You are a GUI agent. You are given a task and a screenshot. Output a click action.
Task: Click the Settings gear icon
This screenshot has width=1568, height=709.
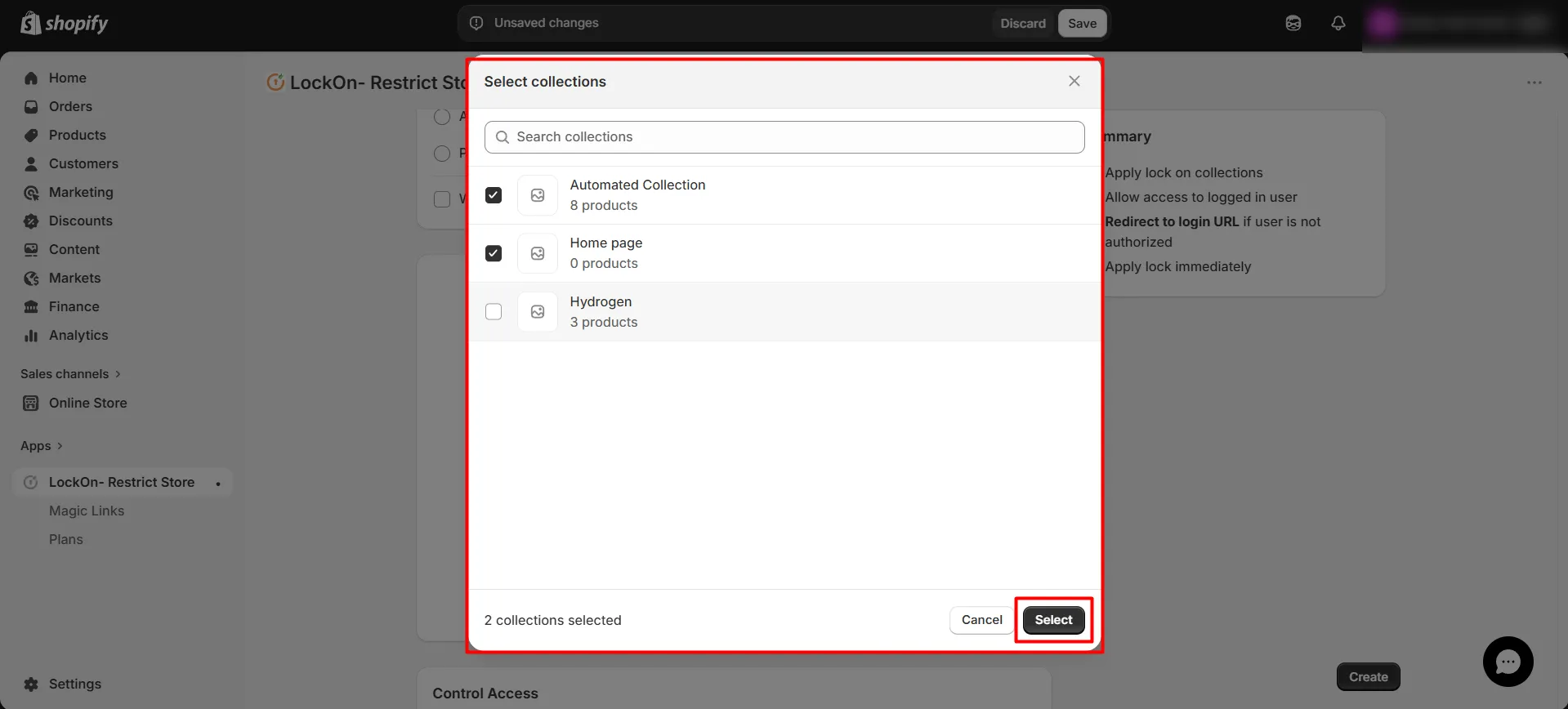(31, 684)
